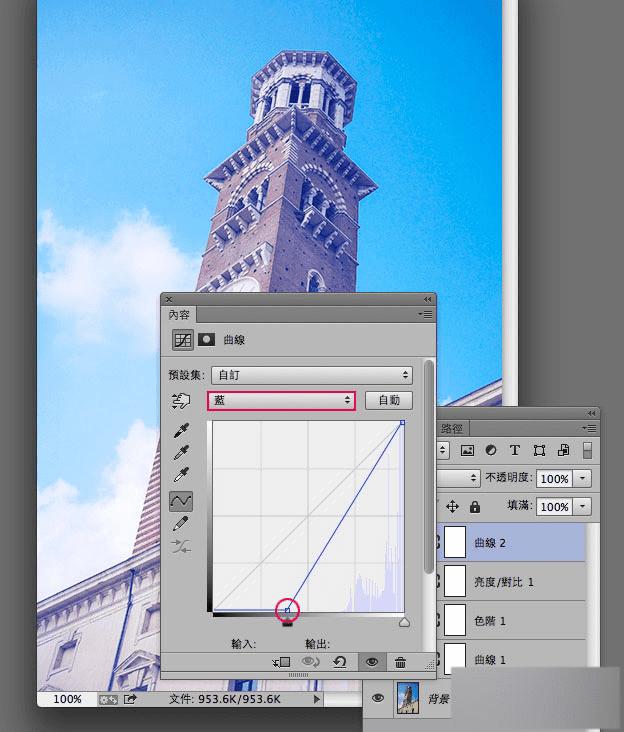Select the gray point eyedropper
624x732 pixels.
pyautogui.click(x=181, y=452)
